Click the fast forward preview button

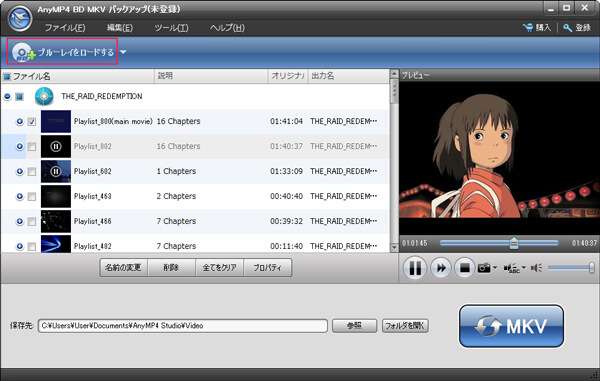(x=441, y=268)
